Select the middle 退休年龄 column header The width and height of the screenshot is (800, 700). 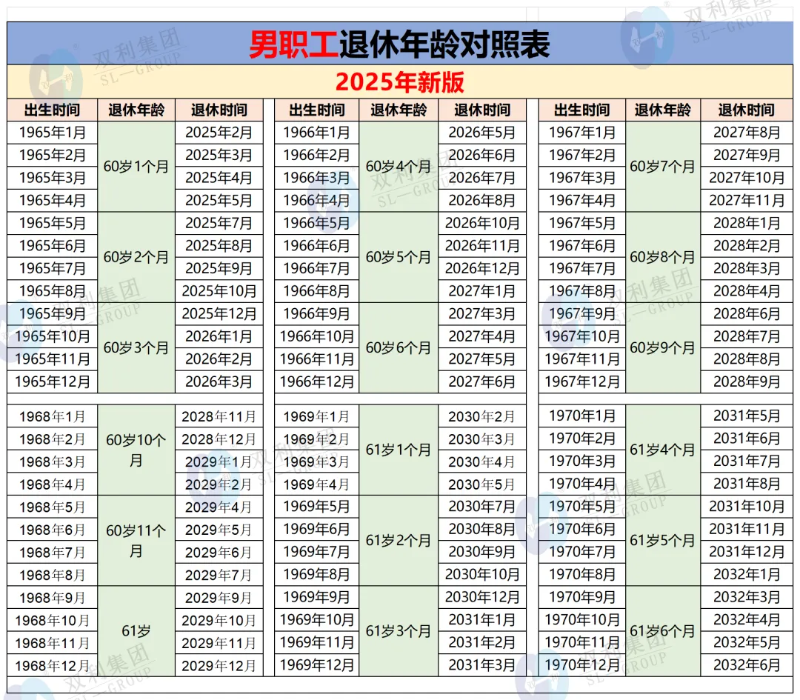pyautogui.click(x=398, y=110)
